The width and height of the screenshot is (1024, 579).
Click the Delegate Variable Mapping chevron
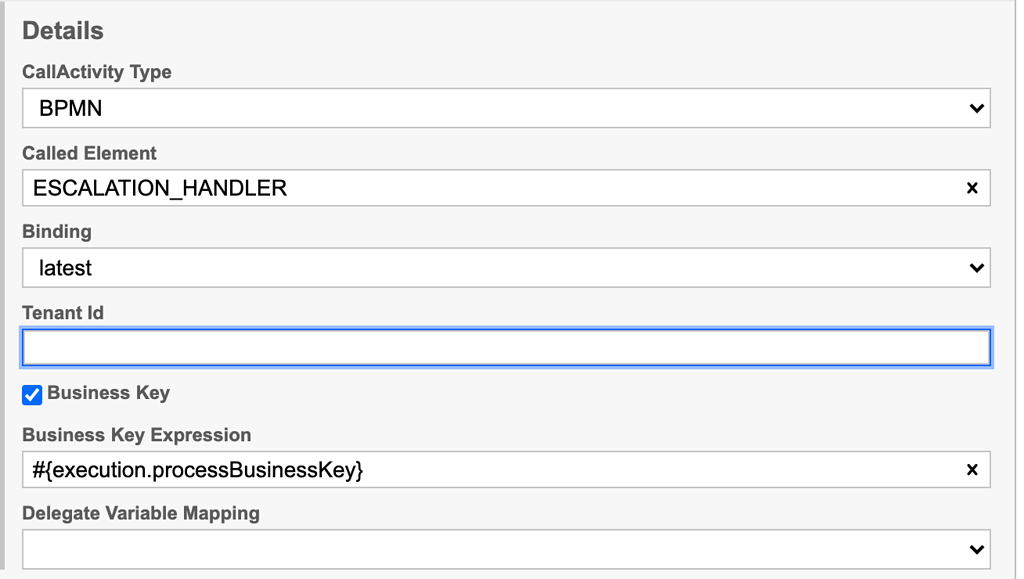point(976,549)
